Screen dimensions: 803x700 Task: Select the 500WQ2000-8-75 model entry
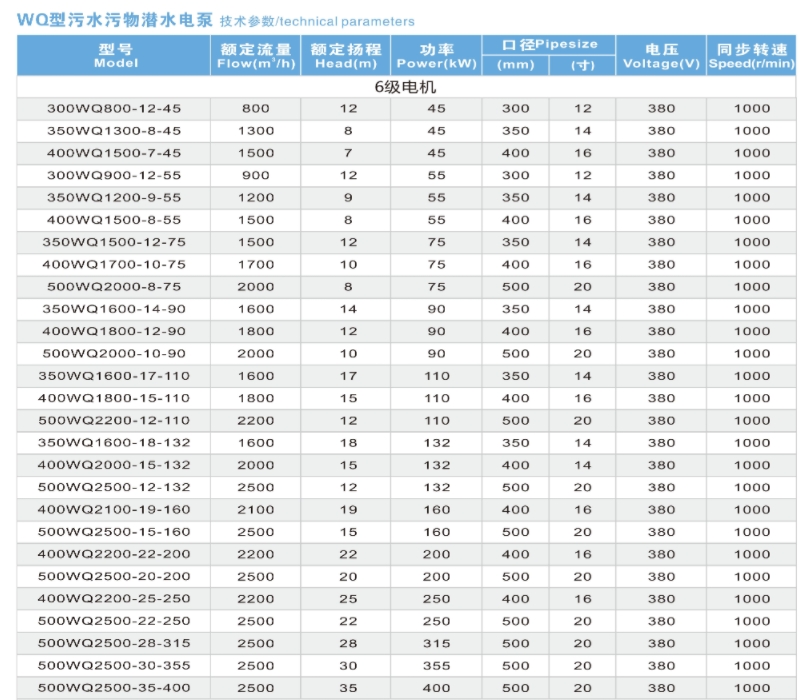click(115, 287)
